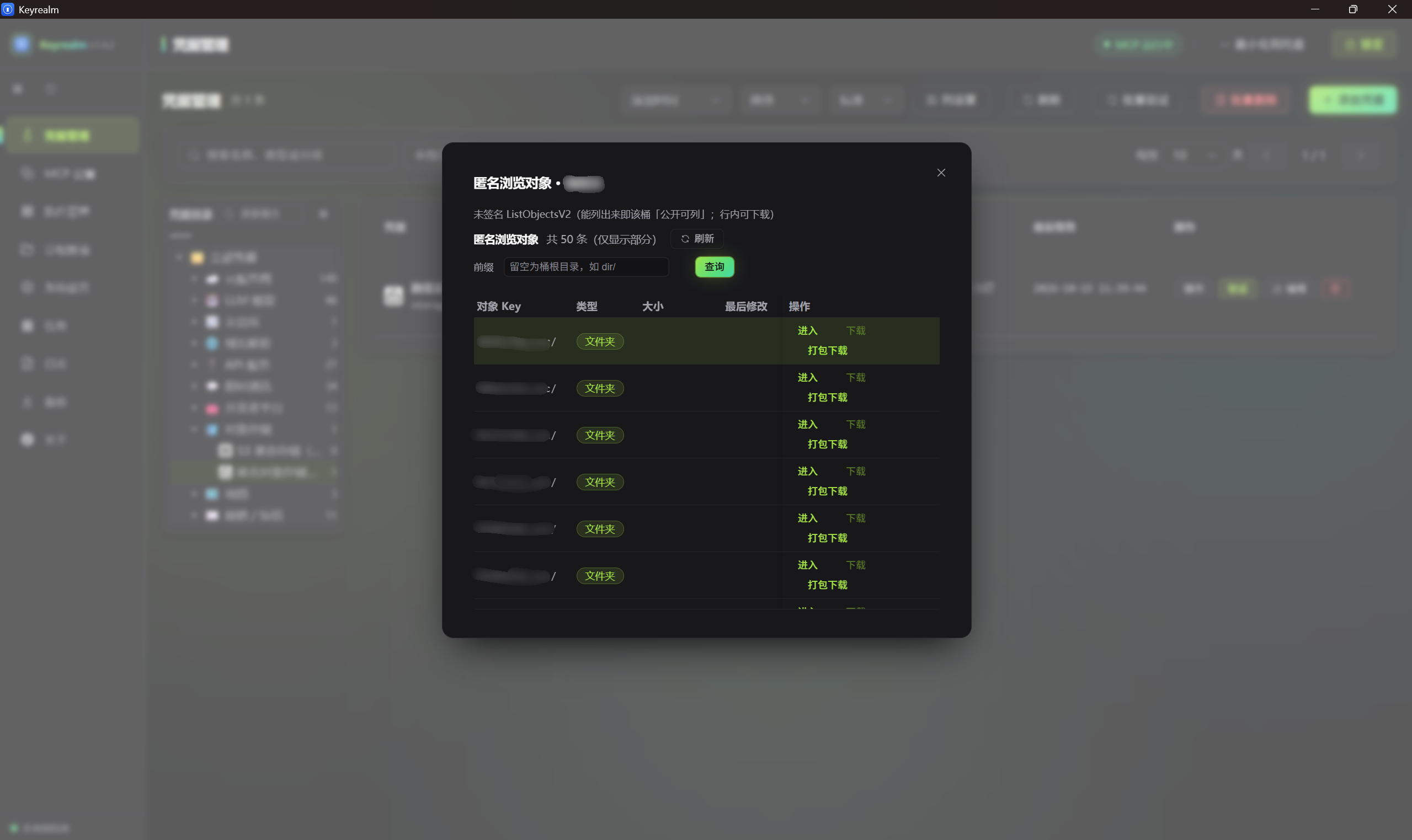Click 打包下载 in the sixth folder row
This screenshot has width=1412, height=840.
pyautogui.click(x=827, y=585)
